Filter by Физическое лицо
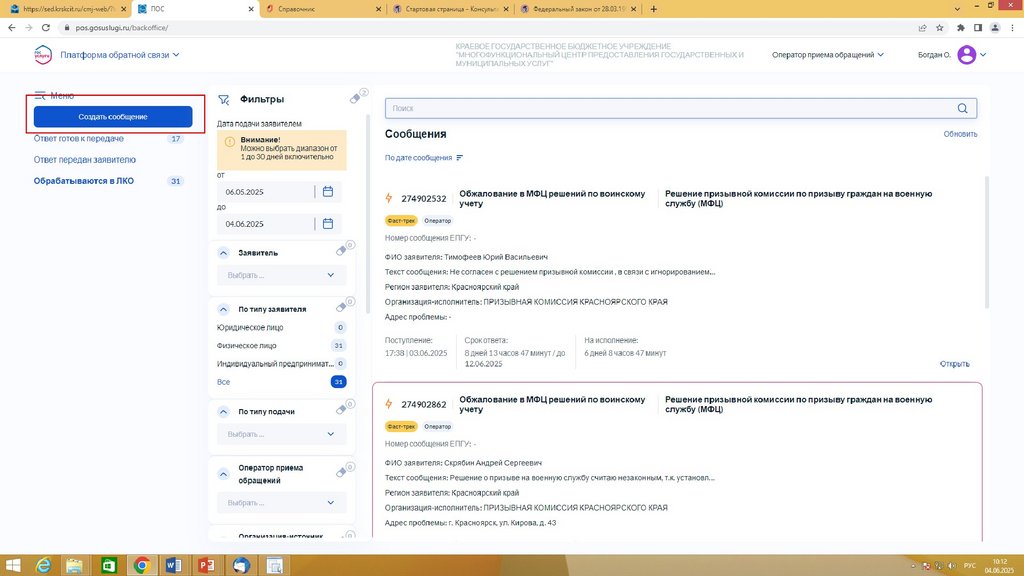 tap(247, 345)
